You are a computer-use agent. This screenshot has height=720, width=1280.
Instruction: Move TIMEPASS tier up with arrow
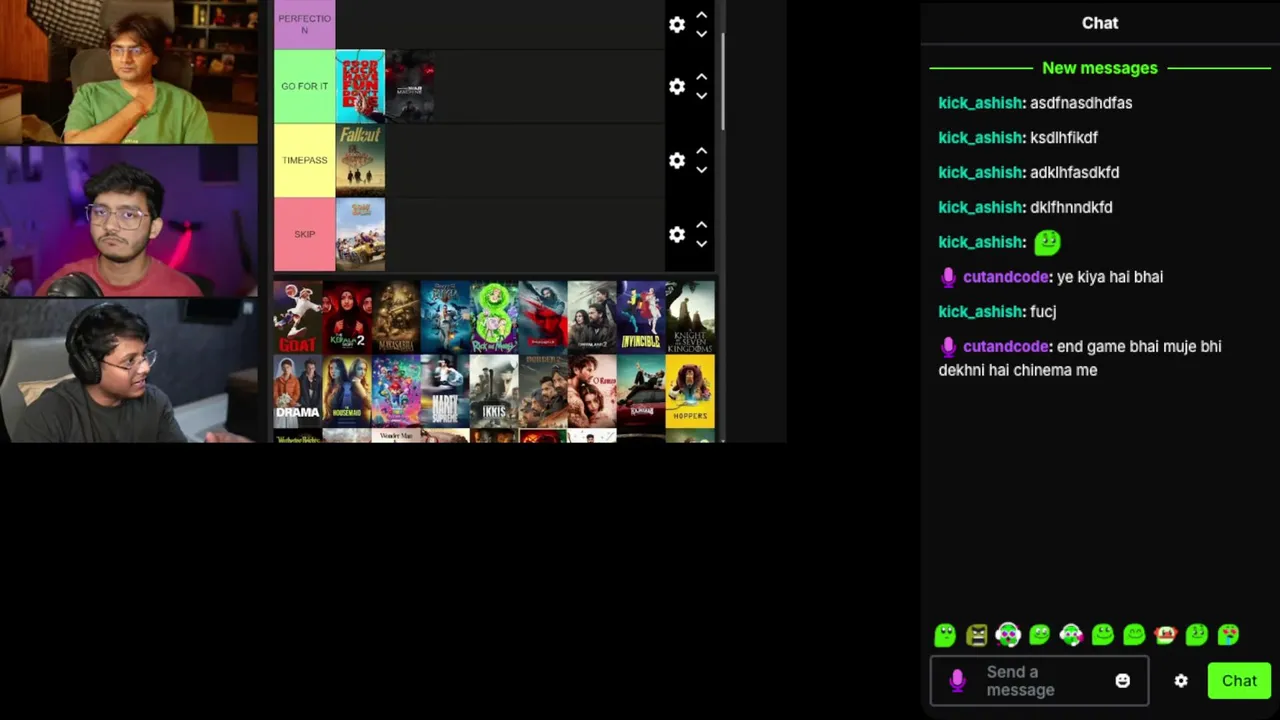pos(702,151)
